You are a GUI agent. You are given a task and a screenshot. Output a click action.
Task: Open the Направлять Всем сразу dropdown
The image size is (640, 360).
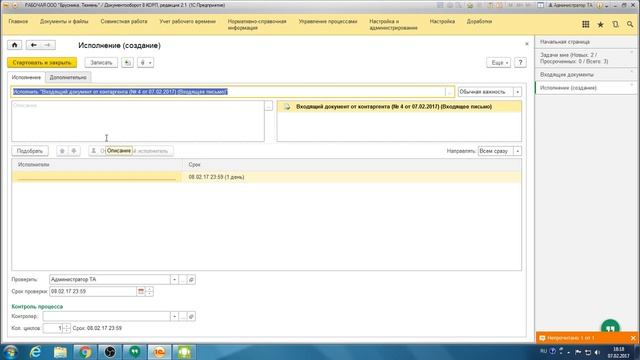pyautogui.click(x=518, y=151)
